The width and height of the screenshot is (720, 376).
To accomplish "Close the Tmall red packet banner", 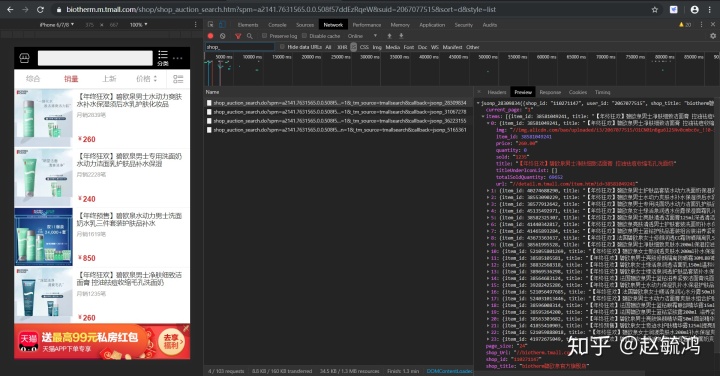I will [x=186, y=328].
